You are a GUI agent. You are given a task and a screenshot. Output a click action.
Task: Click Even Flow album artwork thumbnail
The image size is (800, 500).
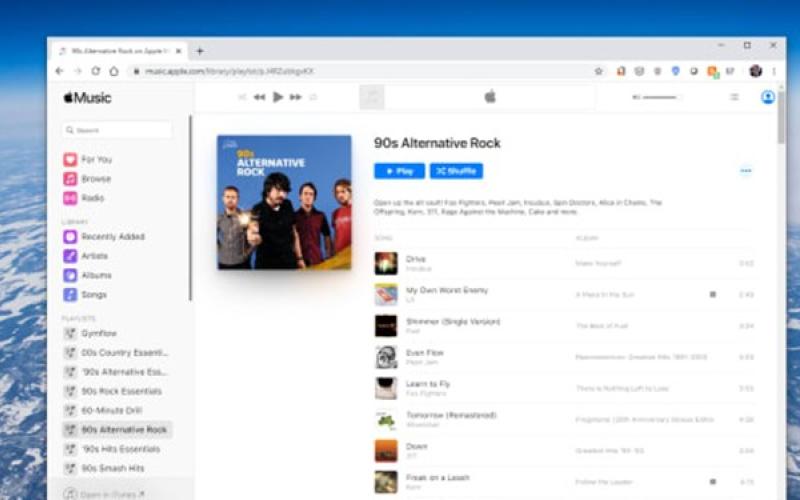point(386,357)
